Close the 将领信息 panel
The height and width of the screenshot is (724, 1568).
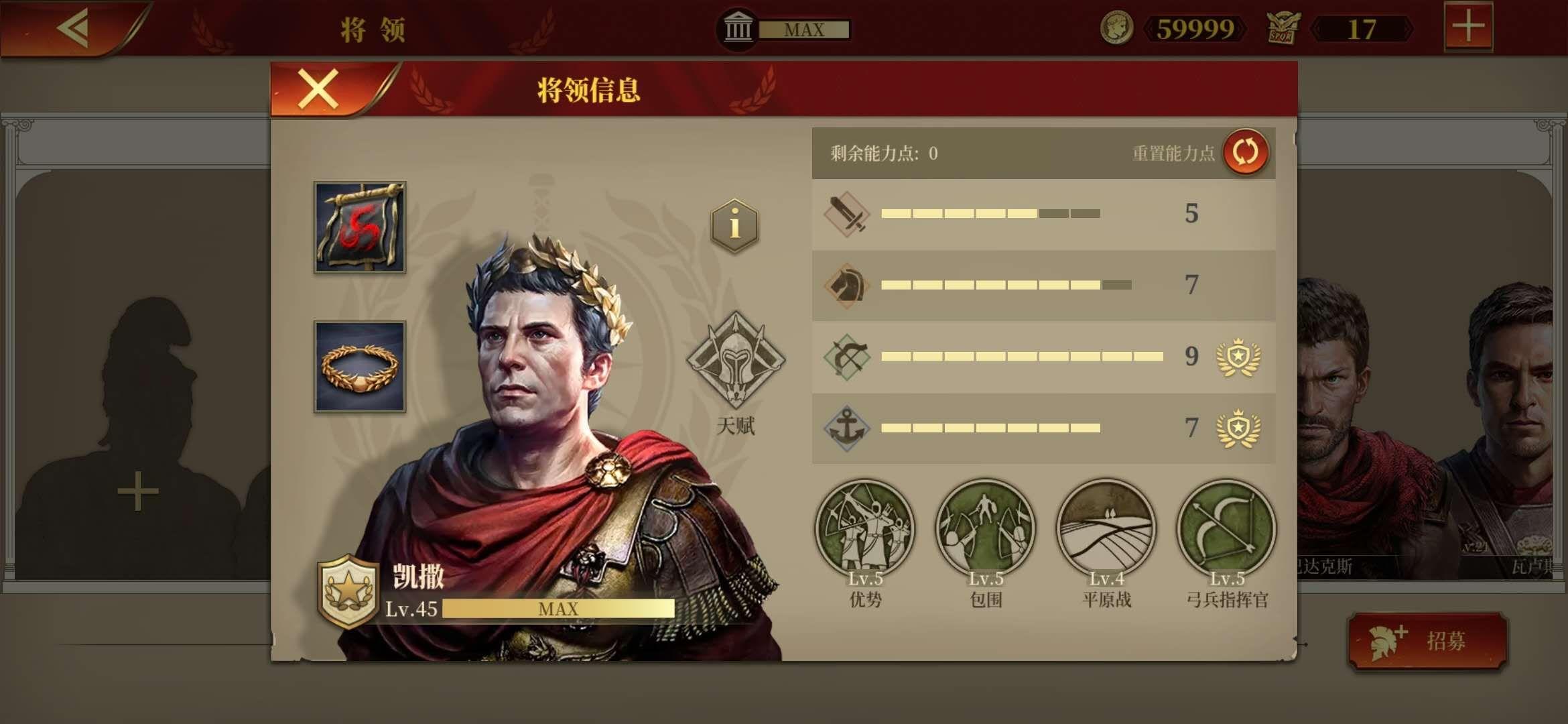(318, 89)
